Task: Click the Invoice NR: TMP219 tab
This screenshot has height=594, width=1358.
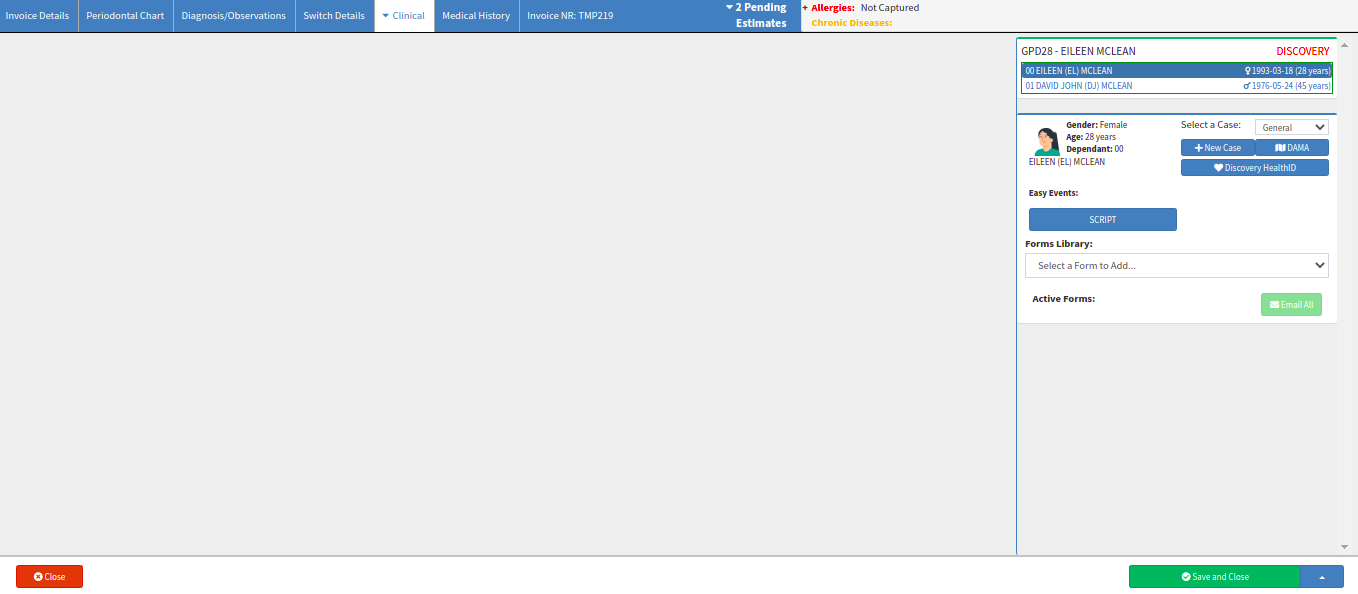Action: click(570, 16)
